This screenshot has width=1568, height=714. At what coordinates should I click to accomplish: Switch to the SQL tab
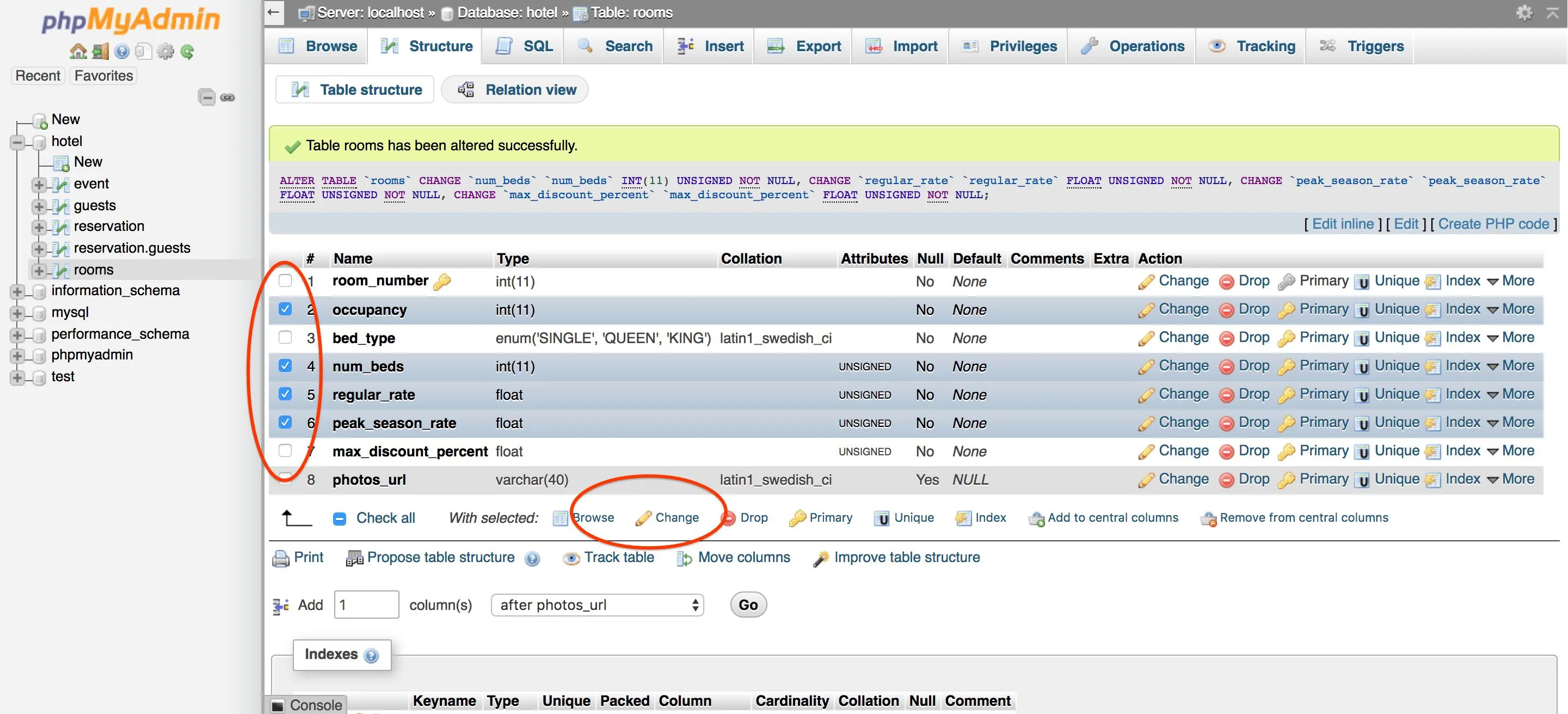[x=524, y=46]
